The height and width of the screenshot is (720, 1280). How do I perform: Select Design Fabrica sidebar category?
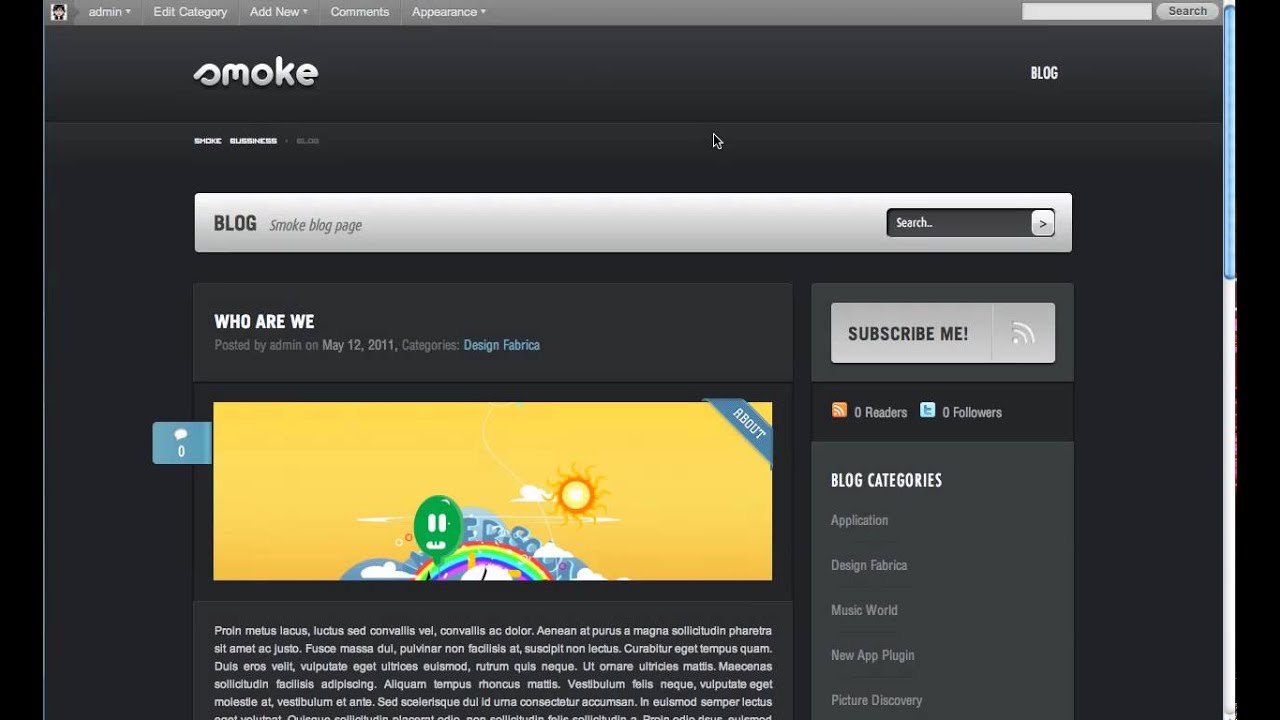pyautogui.click(x=869, y=565)
